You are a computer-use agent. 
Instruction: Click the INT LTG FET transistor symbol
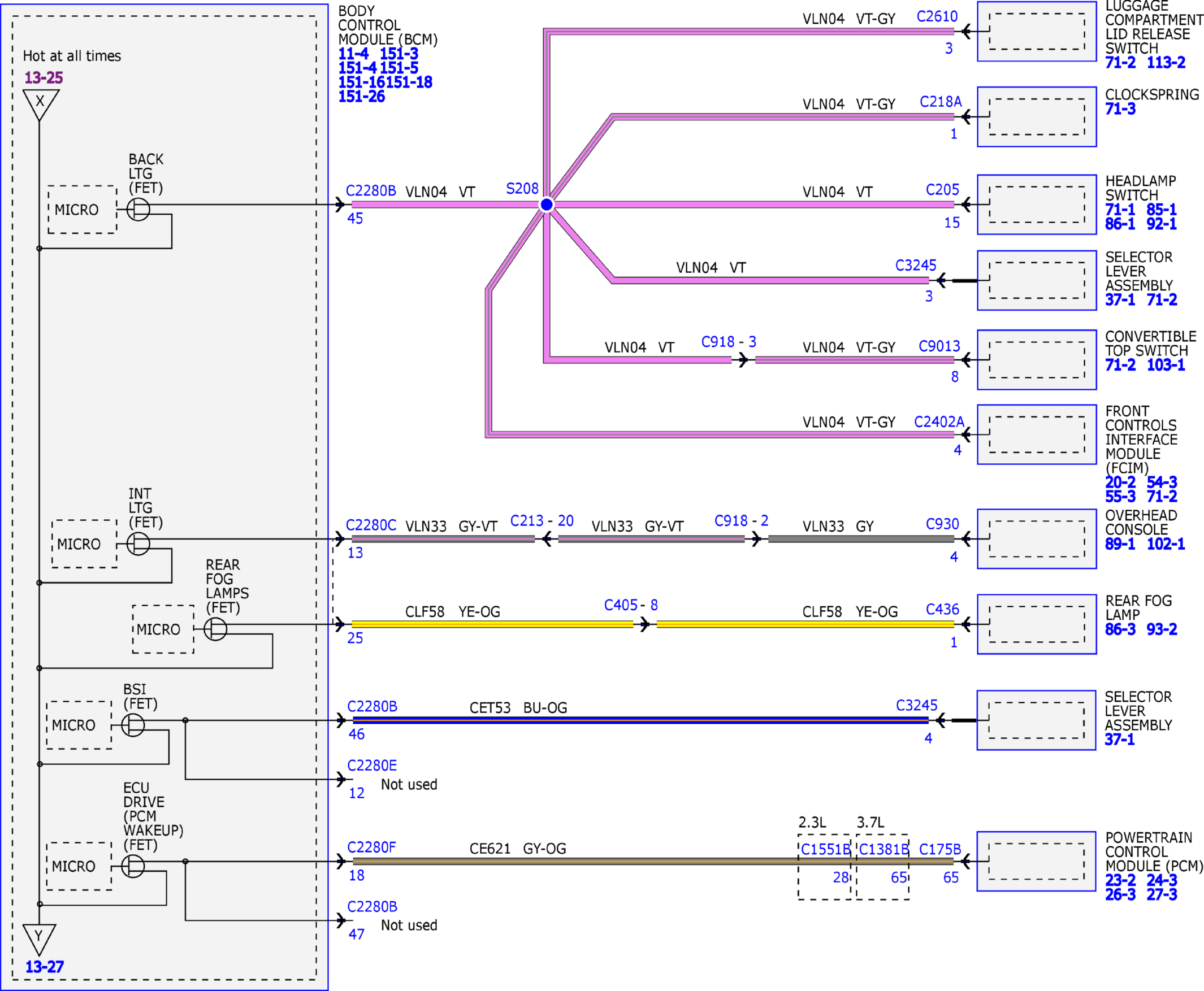click(x=138, y=544)
